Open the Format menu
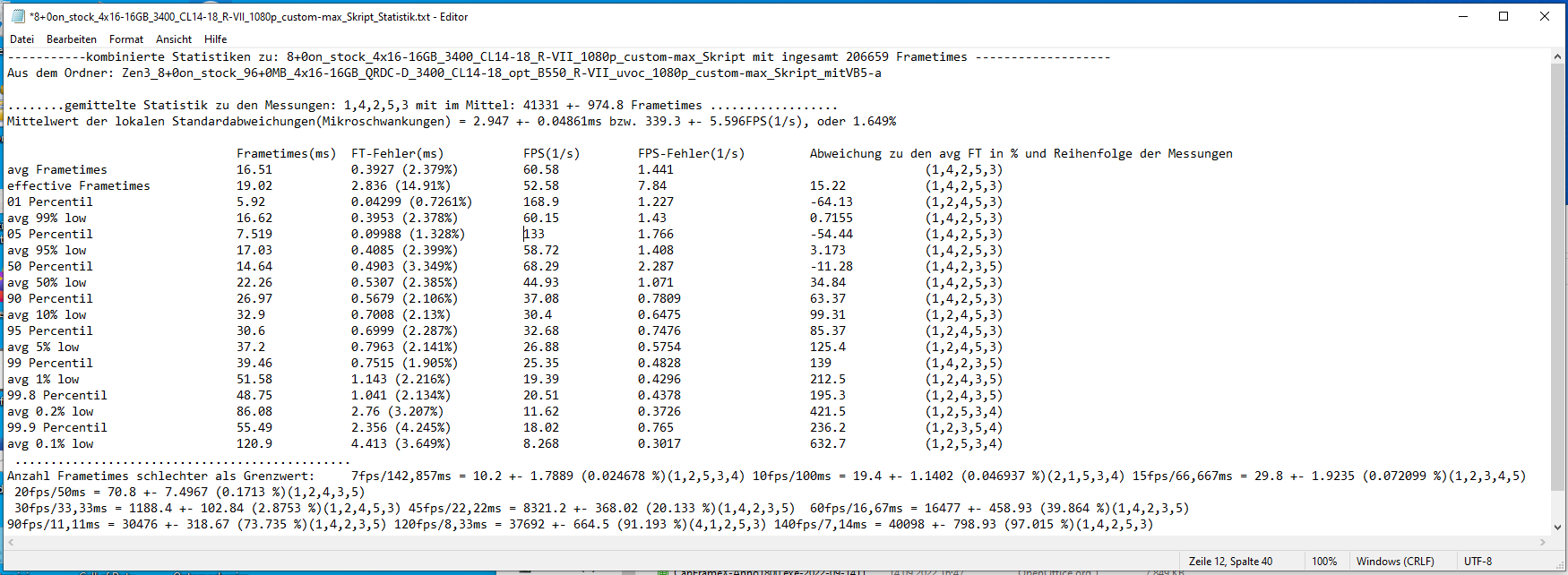 pos(126,39)
